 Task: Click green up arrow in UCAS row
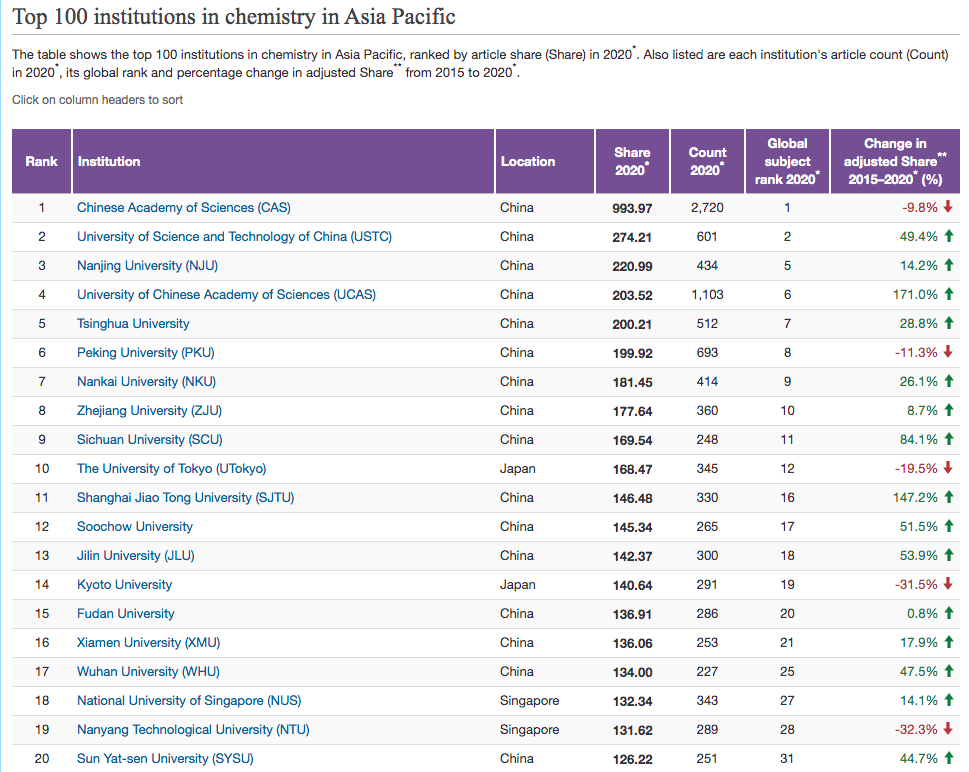point(948,295)
